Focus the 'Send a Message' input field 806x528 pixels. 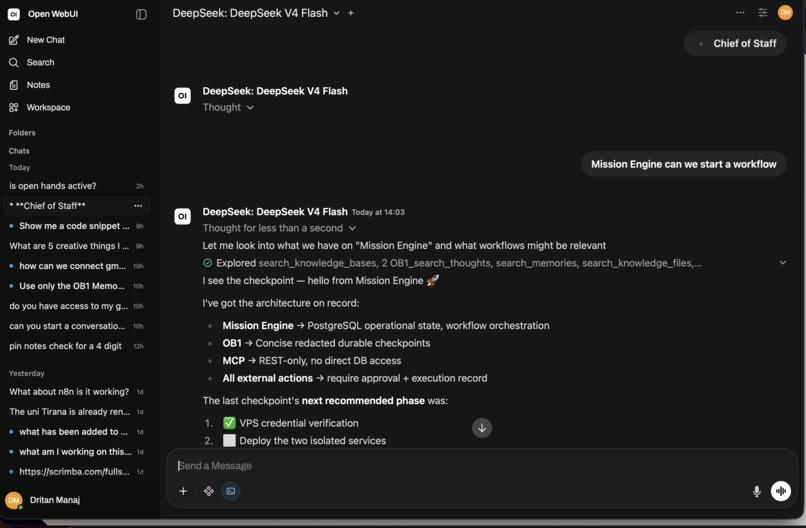[x=481, y=466]
